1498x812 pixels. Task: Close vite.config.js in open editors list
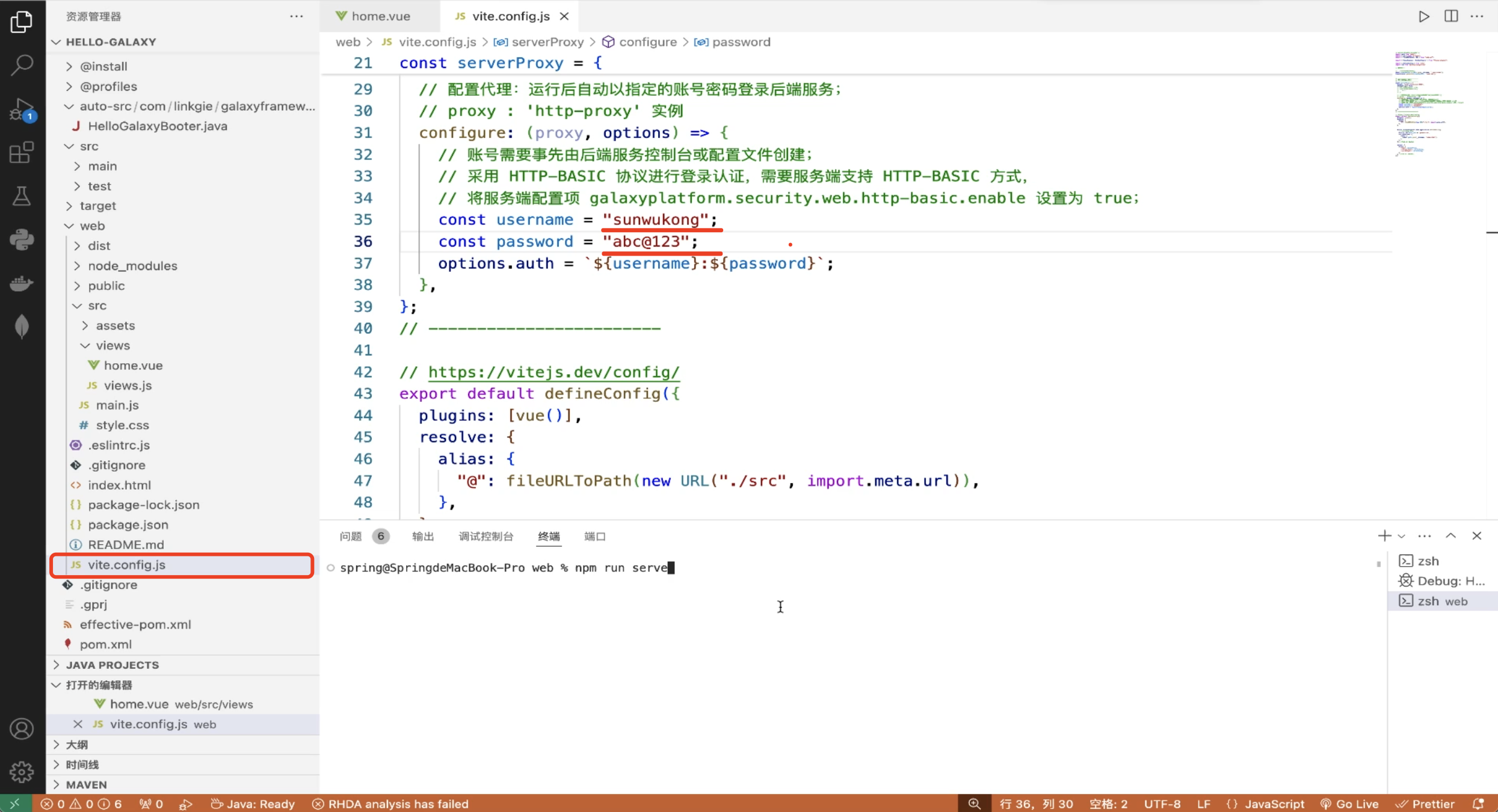pos(78,724)
